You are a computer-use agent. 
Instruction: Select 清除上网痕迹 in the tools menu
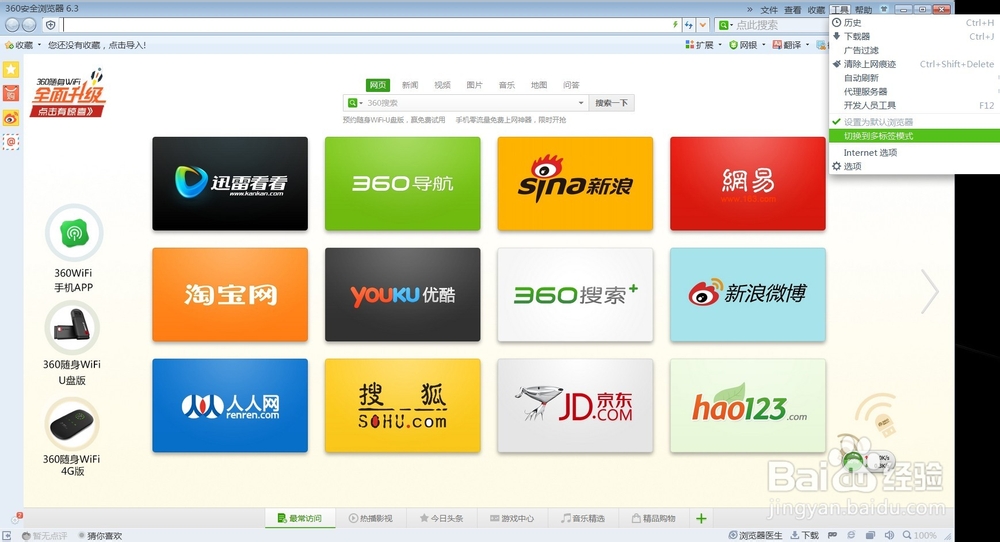click(913, 64)
